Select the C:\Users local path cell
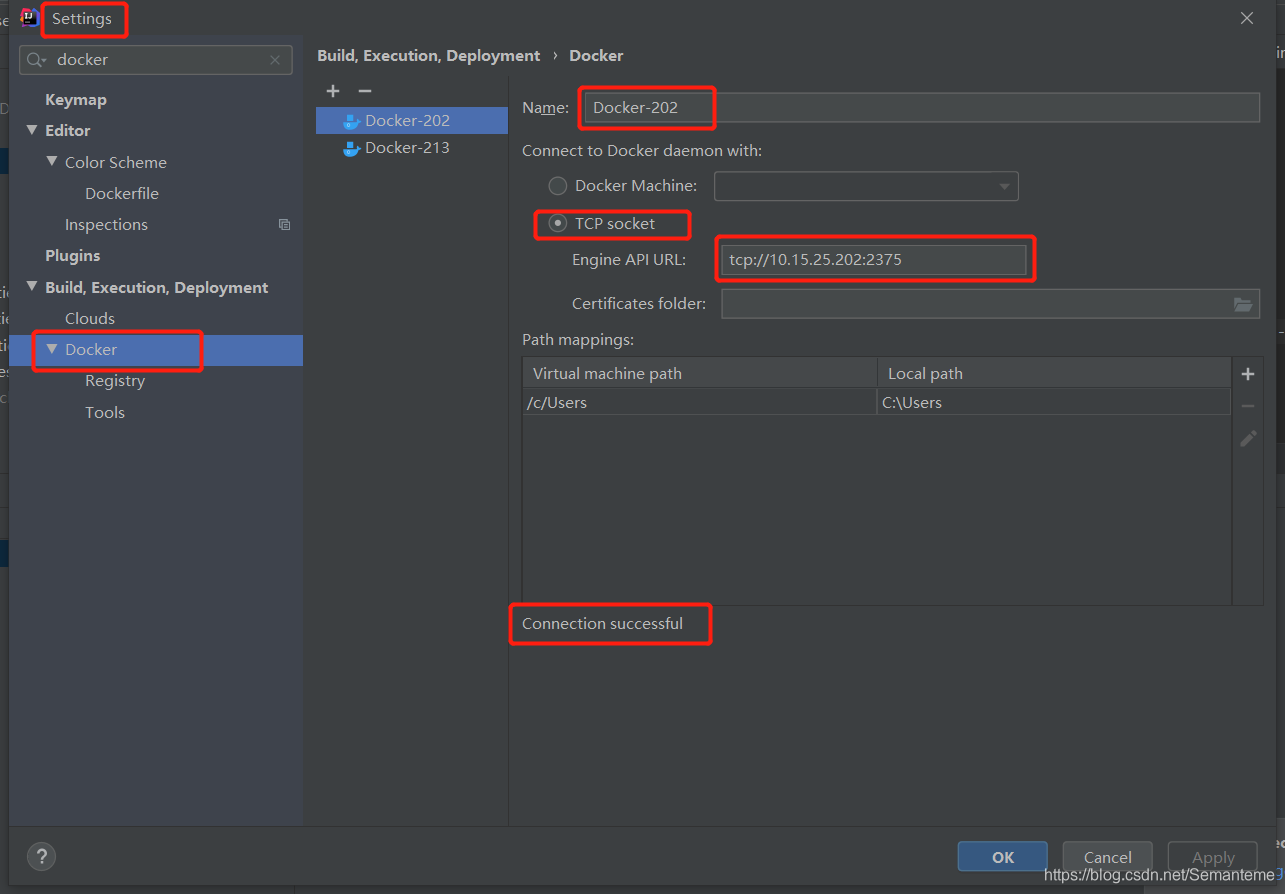This screenshot has height=894, width=1285. [1054, 402]
